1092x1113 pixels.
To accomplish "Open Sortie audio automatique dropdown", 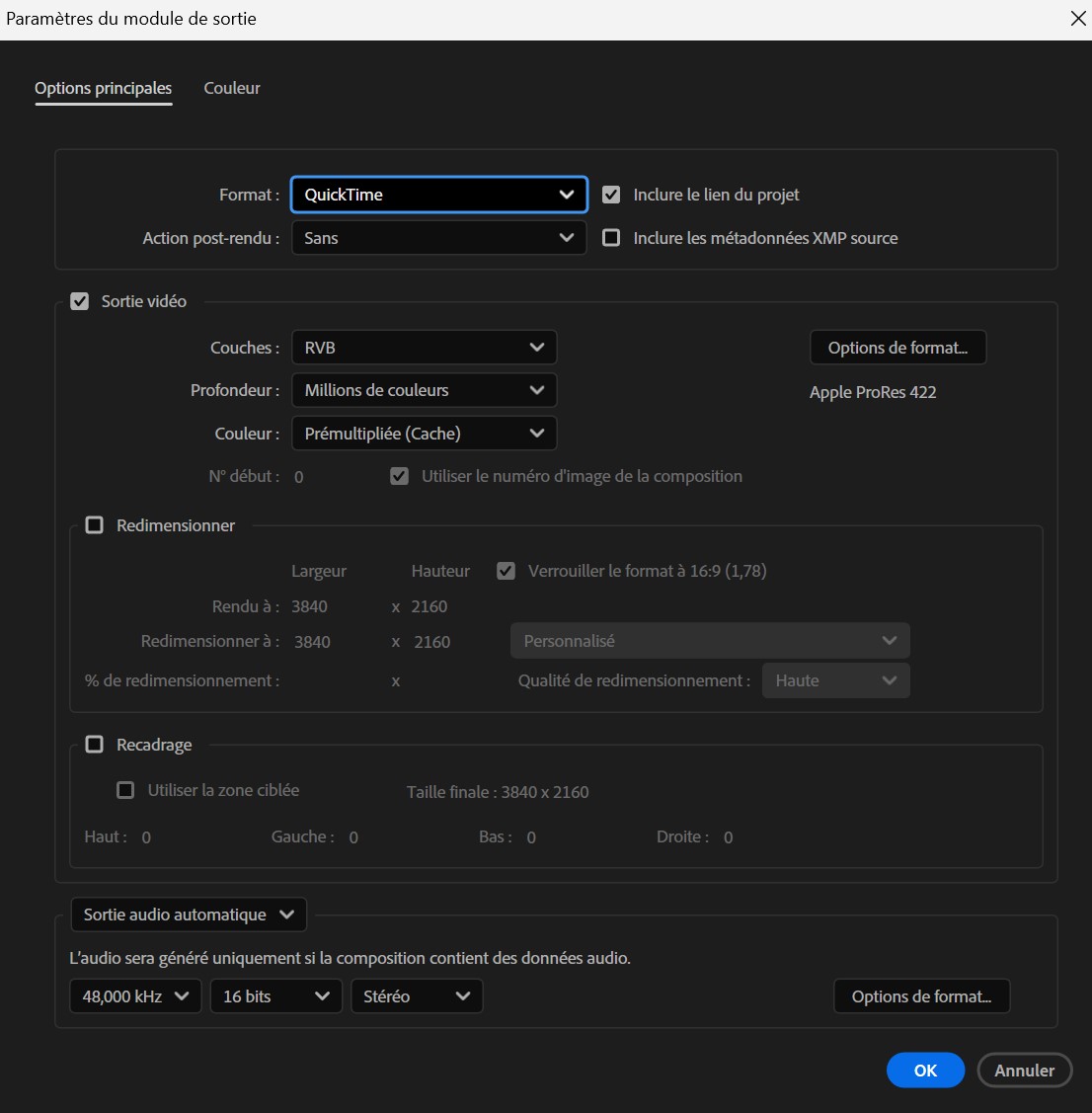I will (189, 914).
